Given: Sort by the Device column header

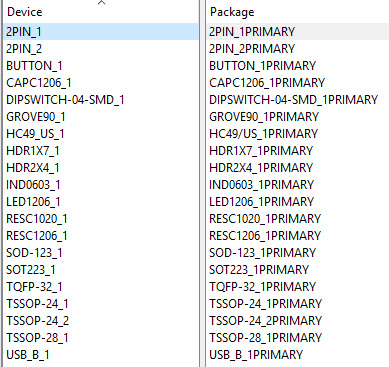Looking at the screenshot, I should (x=101, y=12).
